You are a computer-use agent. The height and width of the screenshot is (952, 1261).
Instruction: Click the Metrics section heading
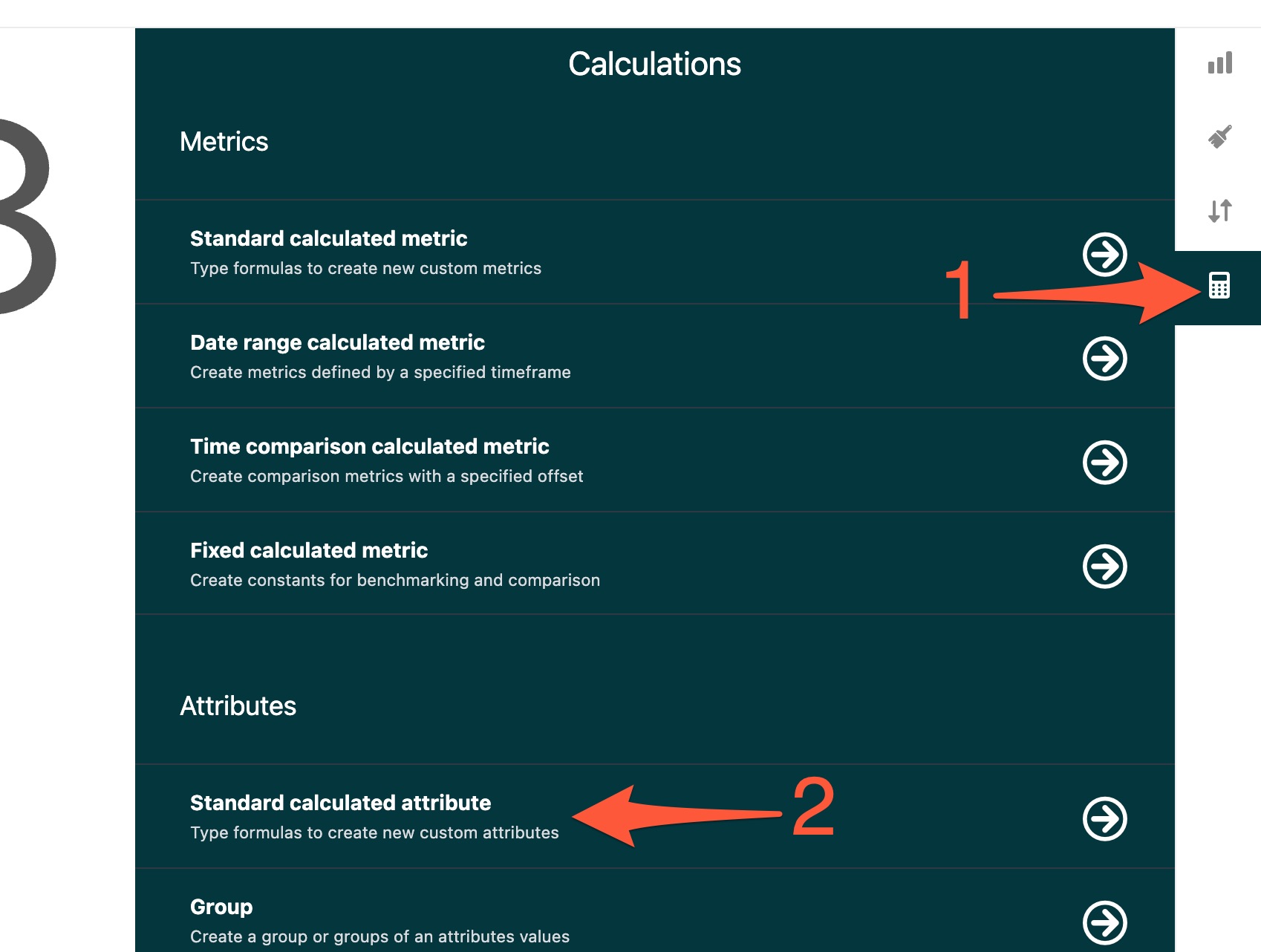coord(224,142)
